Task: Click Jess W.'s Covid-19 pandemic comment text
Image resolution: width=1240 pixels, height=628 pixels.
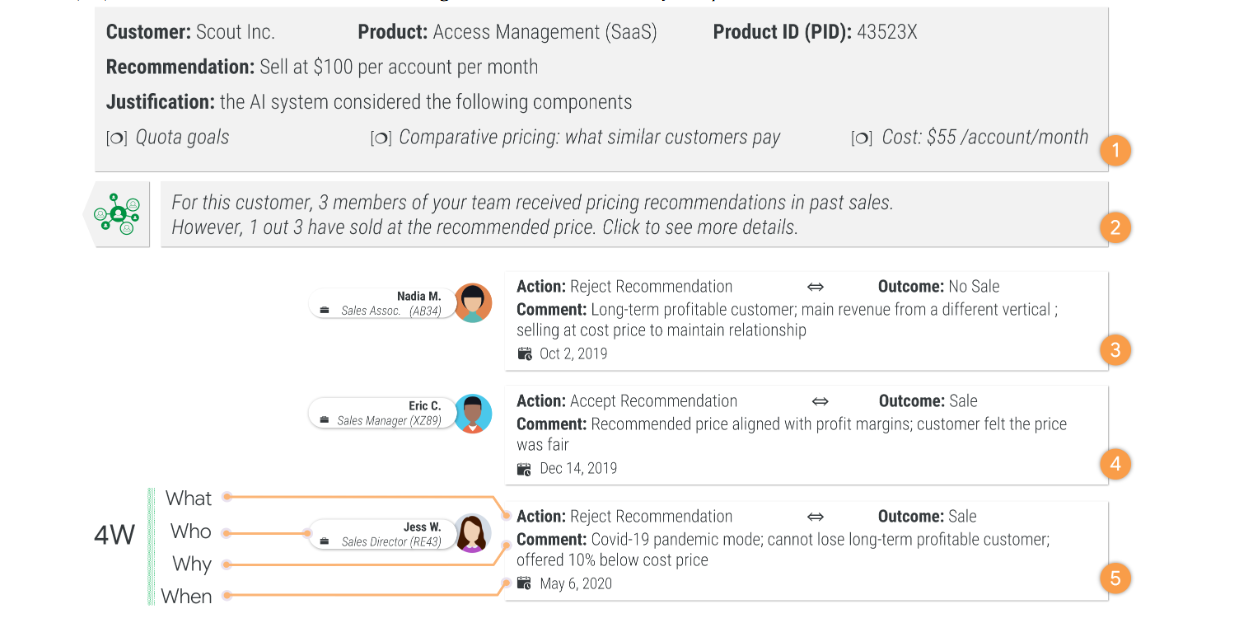Action: point(782,550)
